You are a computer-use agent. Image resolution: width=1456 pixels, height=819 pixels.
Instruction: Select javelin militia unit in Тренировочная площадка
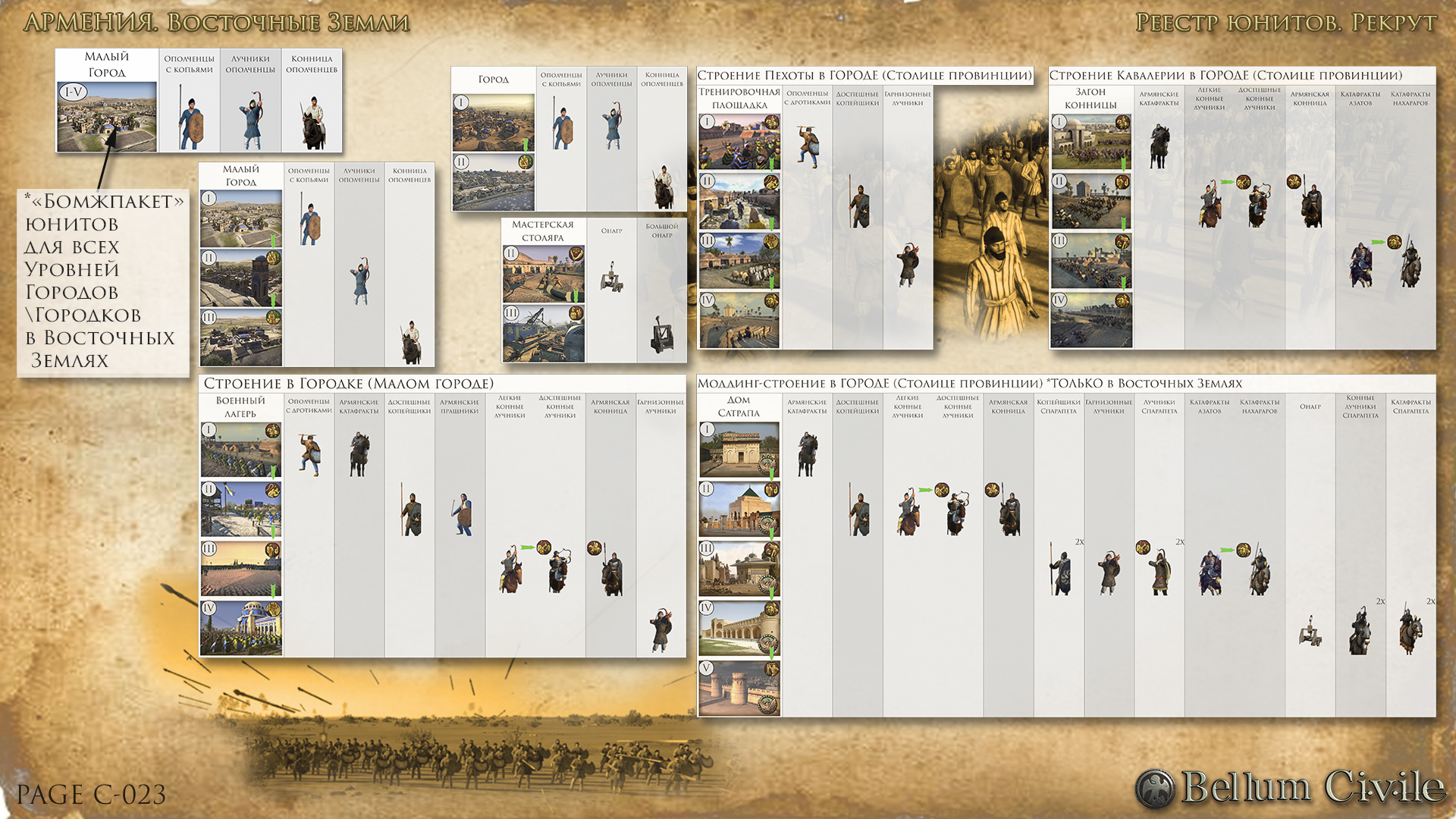[807, 146]
